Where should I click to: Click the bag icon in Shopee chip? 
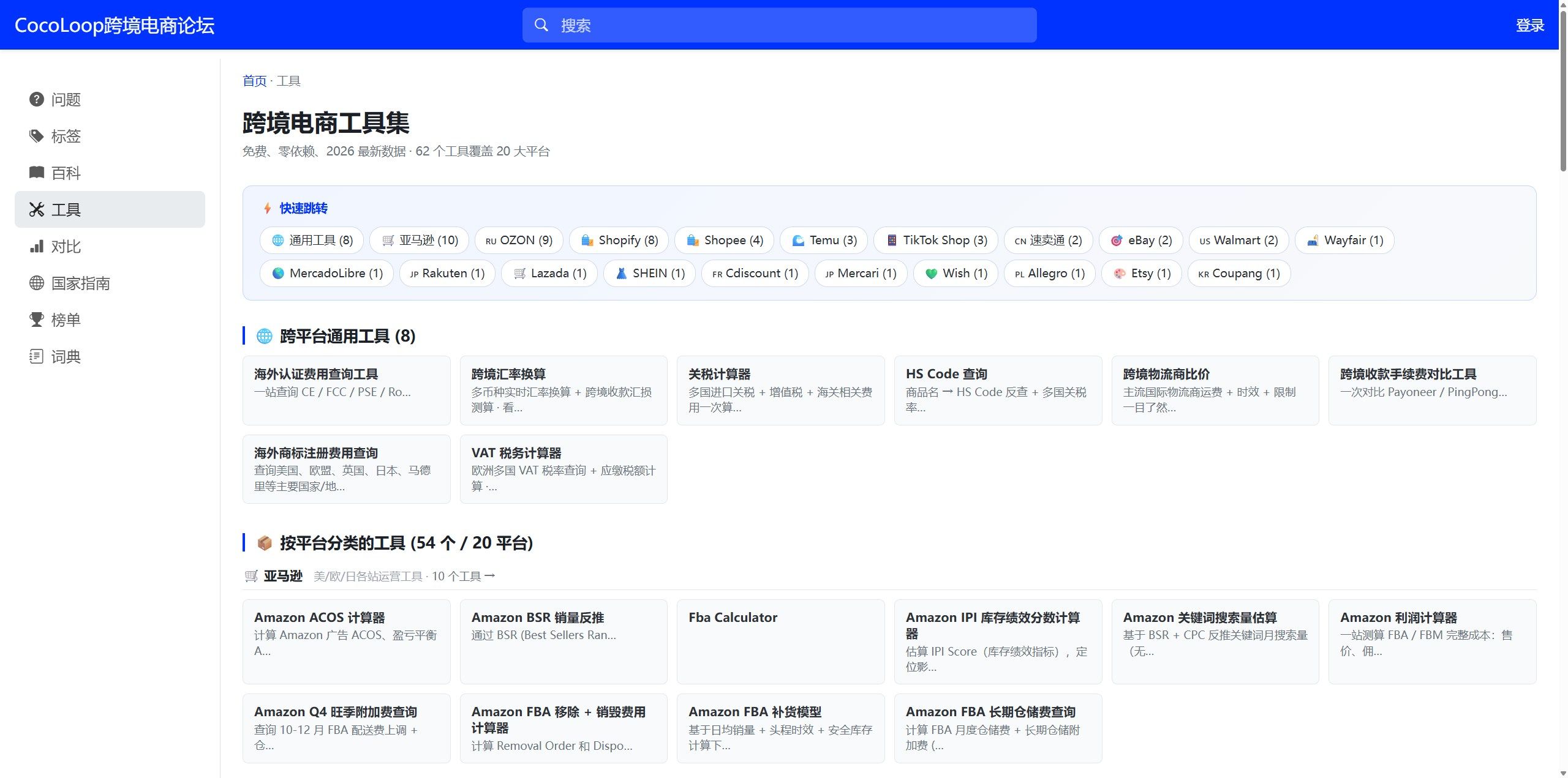pyautogui.click(x=693, y=241)
